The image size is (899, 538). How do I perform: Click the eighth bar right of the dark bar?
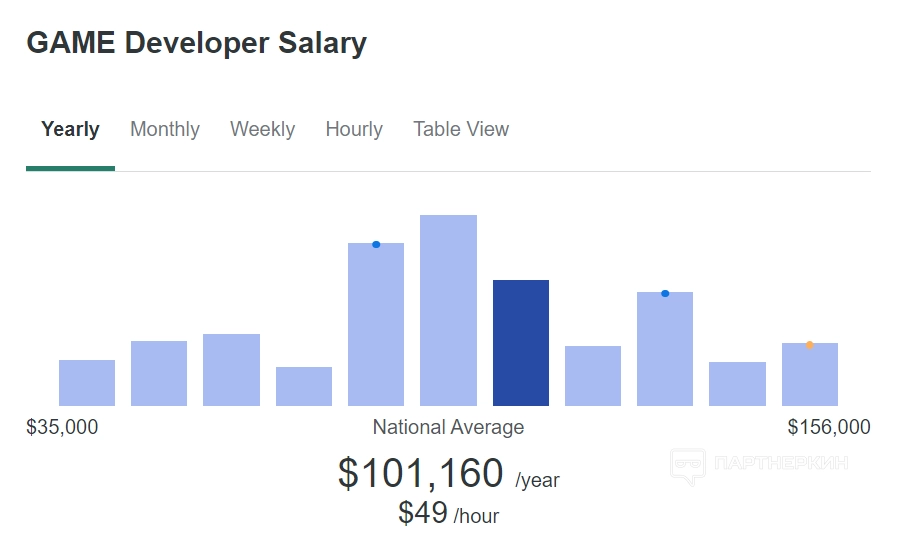tap(593, 376)
